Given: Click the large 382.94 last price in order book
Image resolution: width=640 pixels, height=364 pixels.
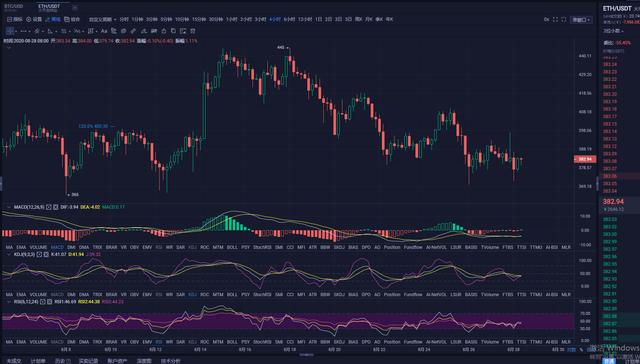Looking at the screenshot, I should tap(613, 202).
